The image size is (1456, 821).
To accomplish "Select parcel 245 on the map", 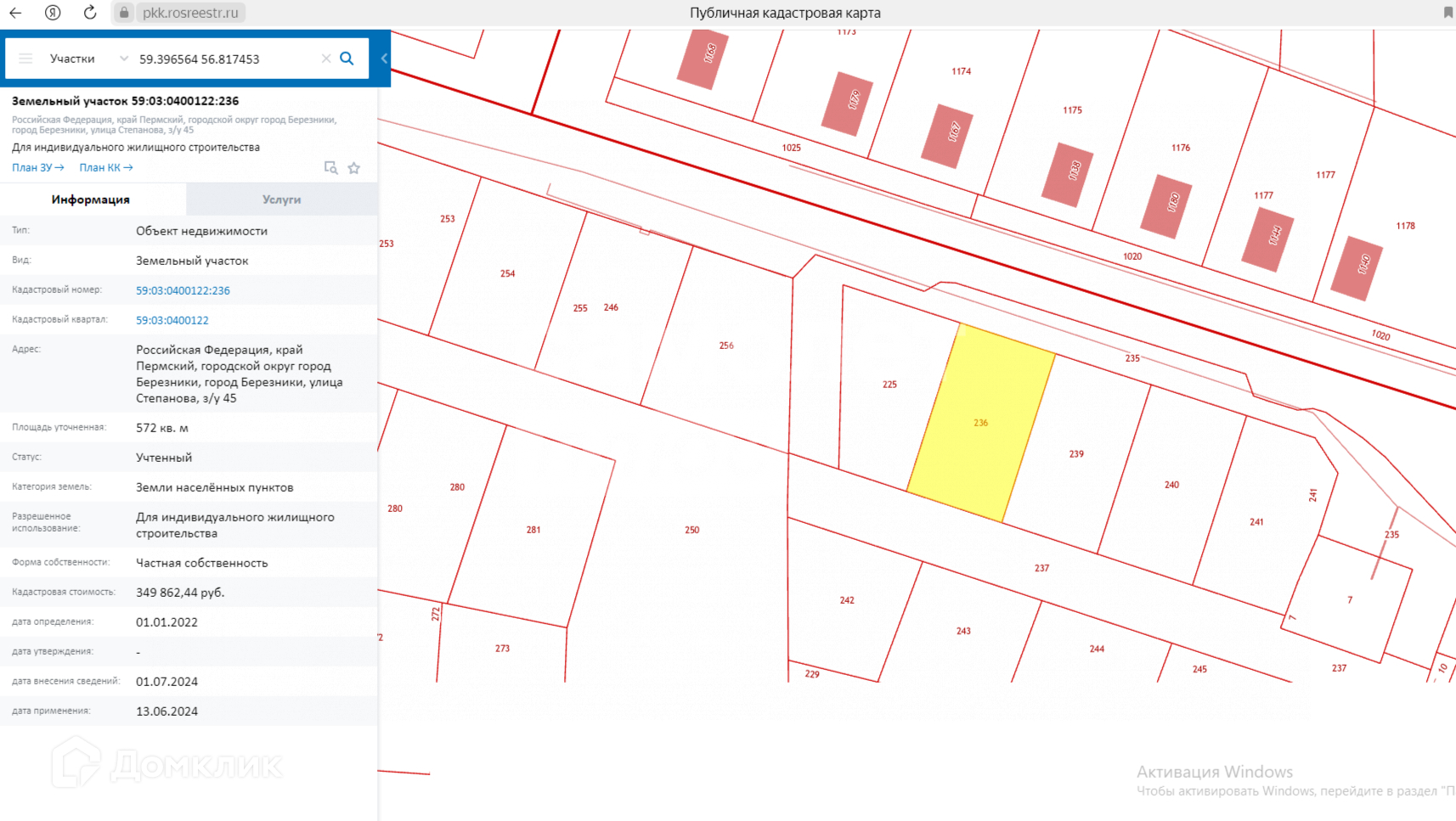I will [x=1199, y=669].
